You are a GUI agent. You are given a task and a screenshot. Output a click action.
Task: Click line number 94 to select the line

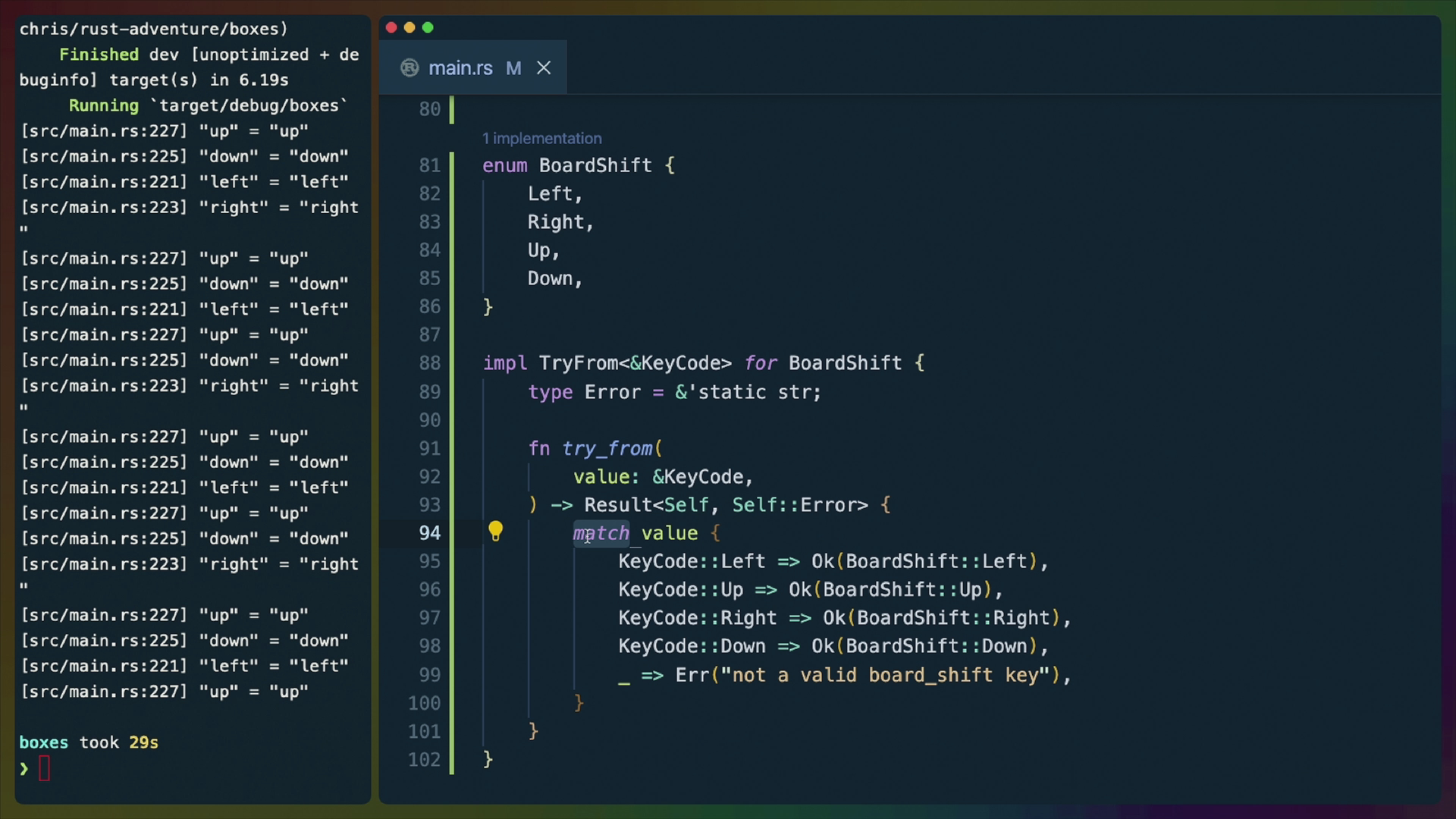point(430,532)
